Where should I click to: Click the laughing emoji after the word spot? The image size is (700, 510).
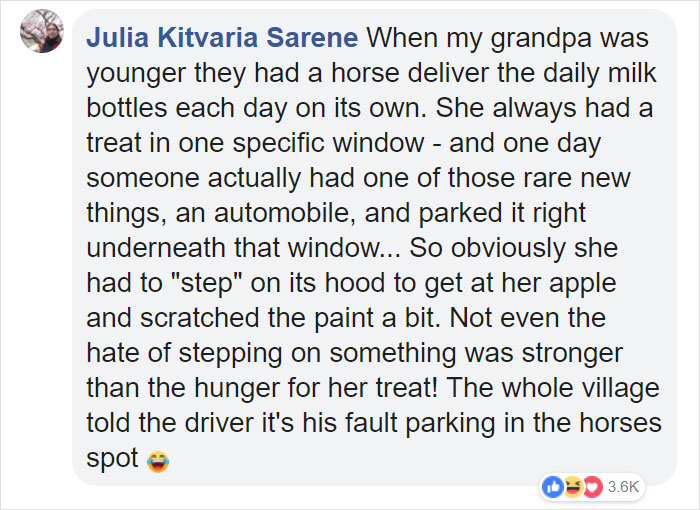click(x=156, y=461)
